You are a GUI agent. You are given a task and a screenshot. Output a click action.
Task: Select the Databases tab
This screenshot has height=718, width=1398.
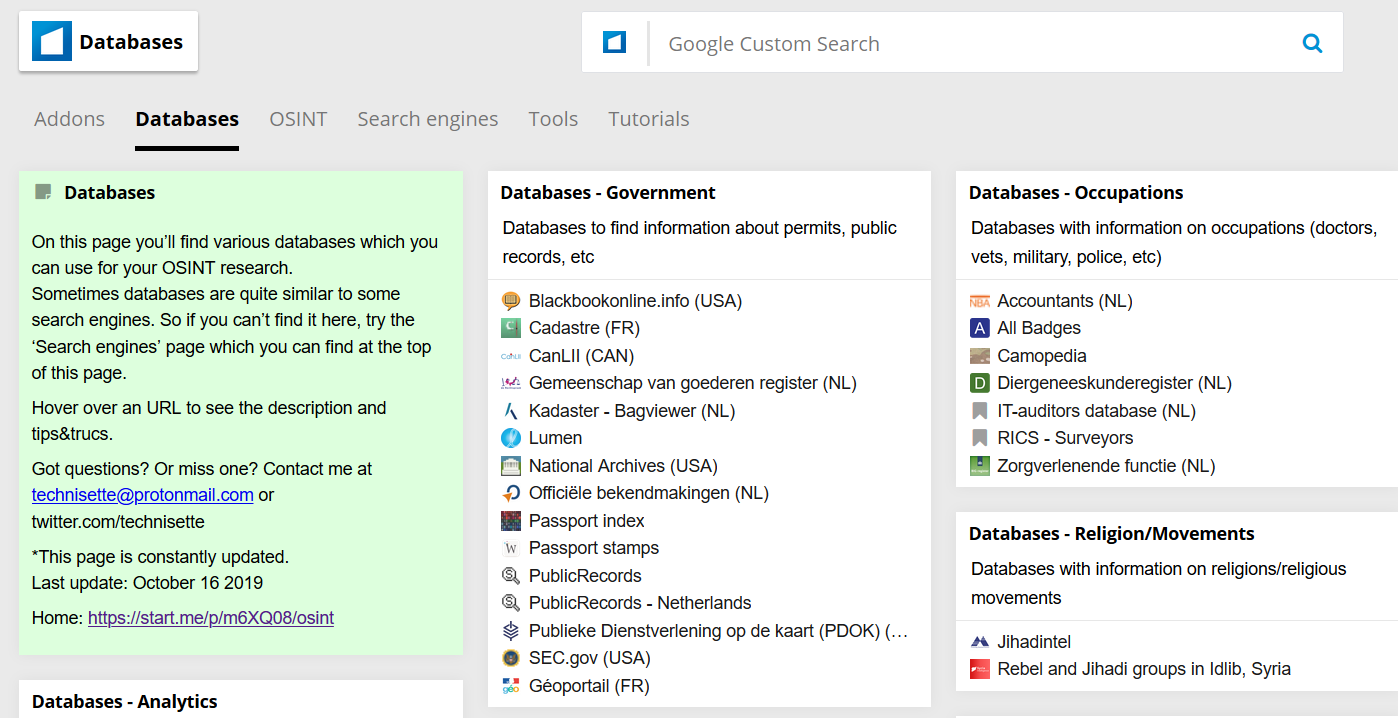pyautogui.click(x=187, y=119)
